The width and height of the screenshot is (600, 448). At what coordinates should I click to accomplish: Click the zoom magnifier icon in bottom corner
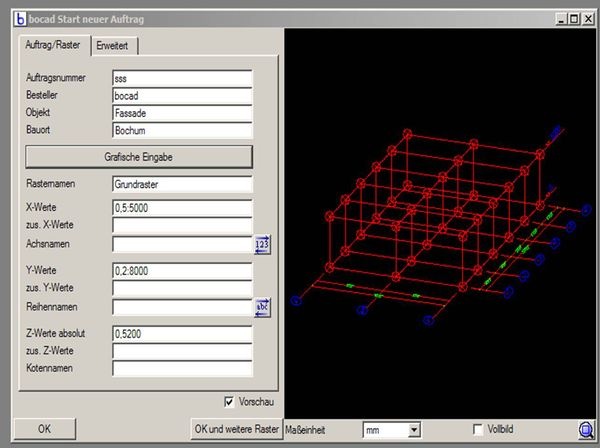point(586,429)
